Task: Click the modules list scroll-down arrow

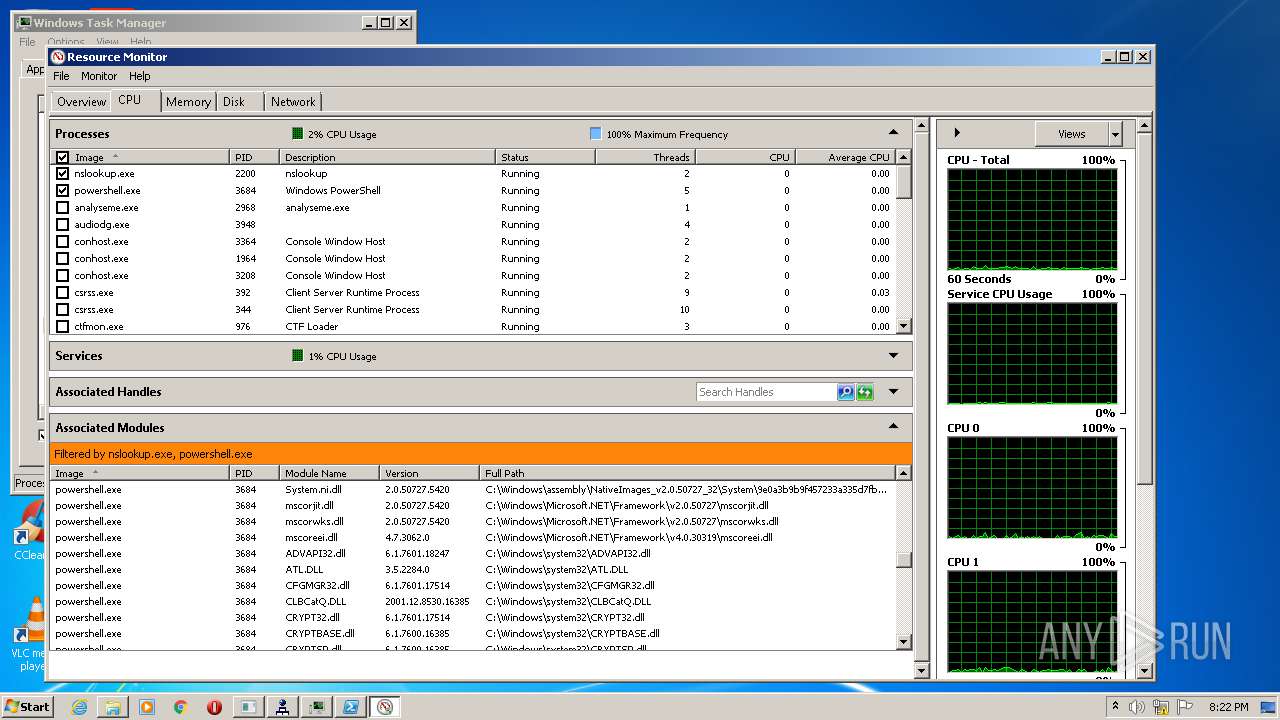Action: [904, 642]
